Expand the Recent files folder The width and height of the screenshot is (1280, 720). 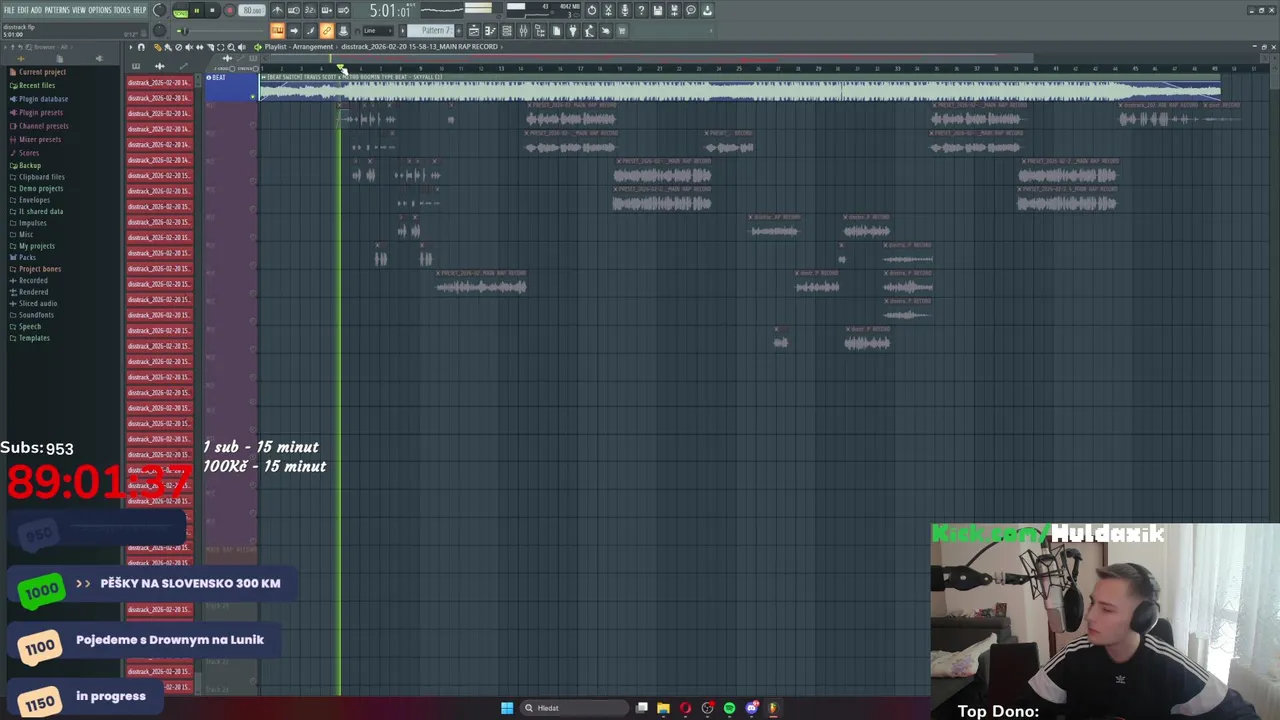[36, 85]
